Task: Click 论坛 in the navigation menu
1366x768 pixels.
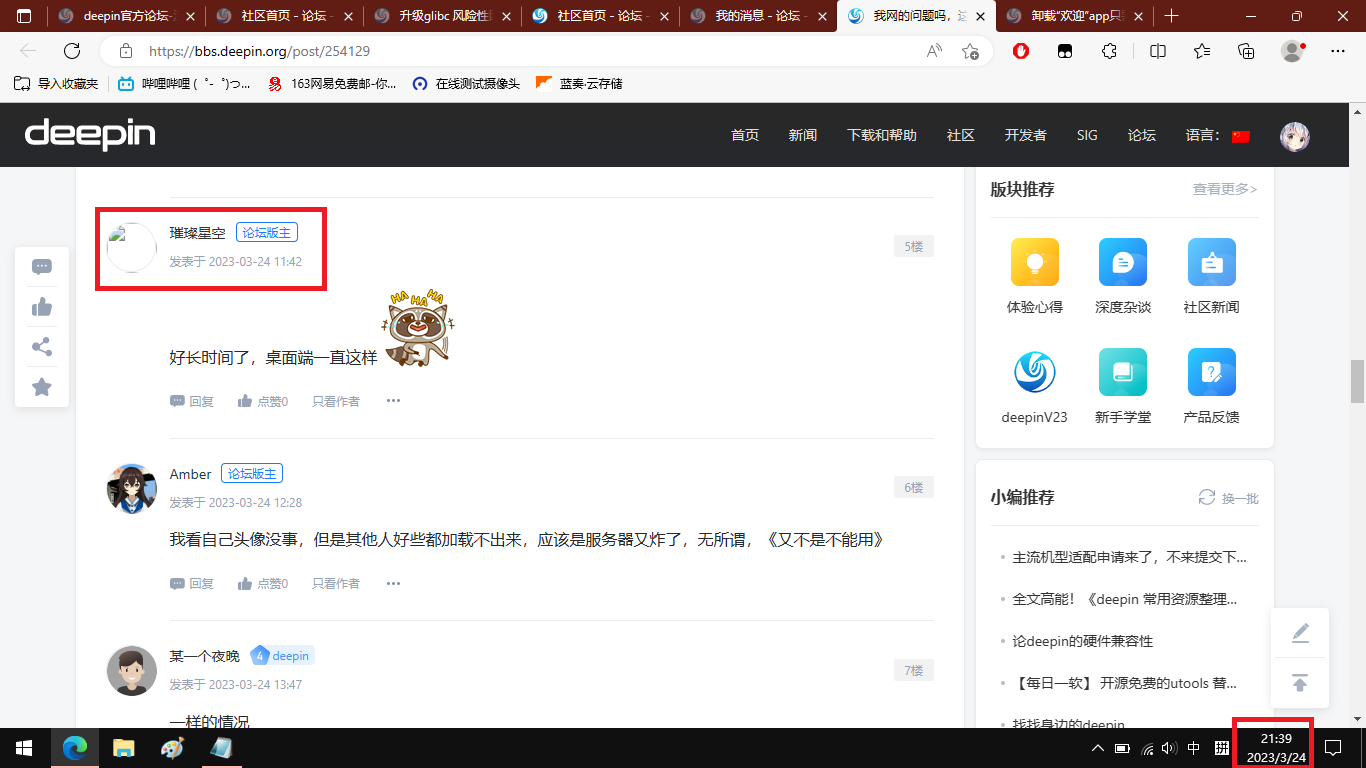Action: tap(1141, 135)
